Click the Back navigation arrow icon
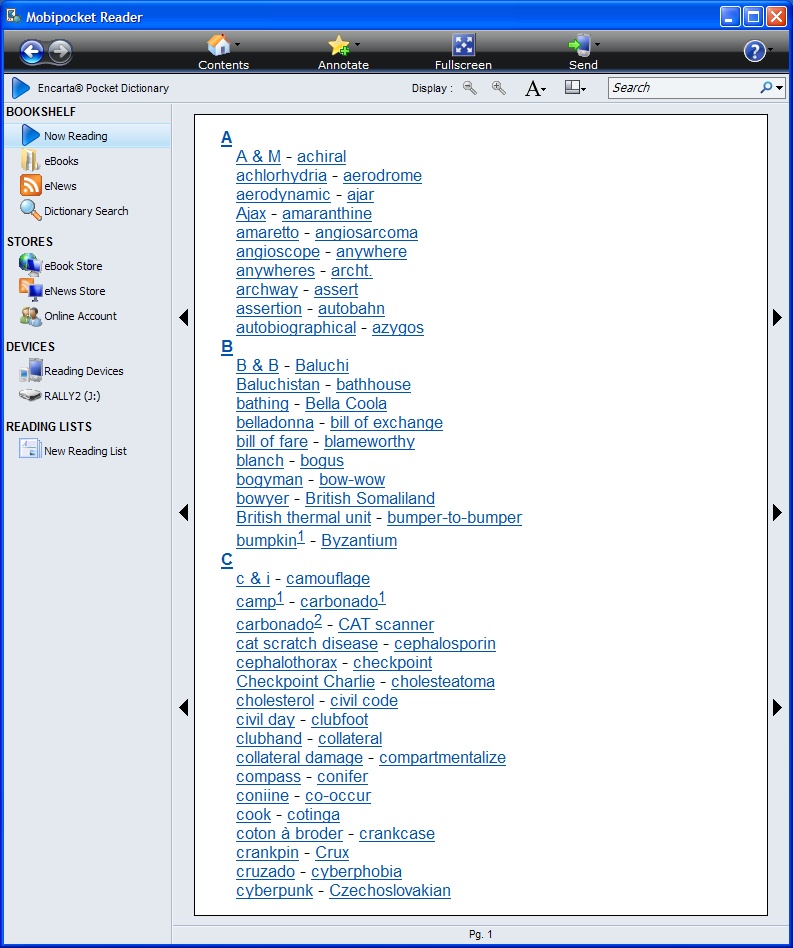Screen dimensions: 793x948 coord(31,52)
